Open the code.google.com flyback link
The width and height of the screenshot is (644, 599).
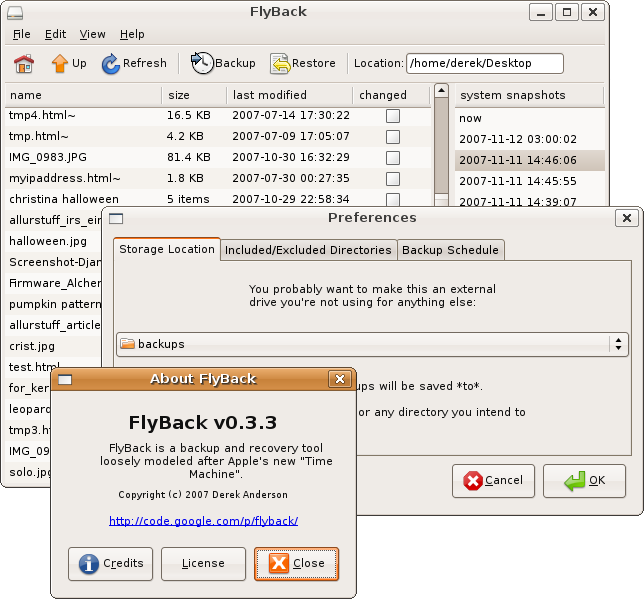pos(203,521)
